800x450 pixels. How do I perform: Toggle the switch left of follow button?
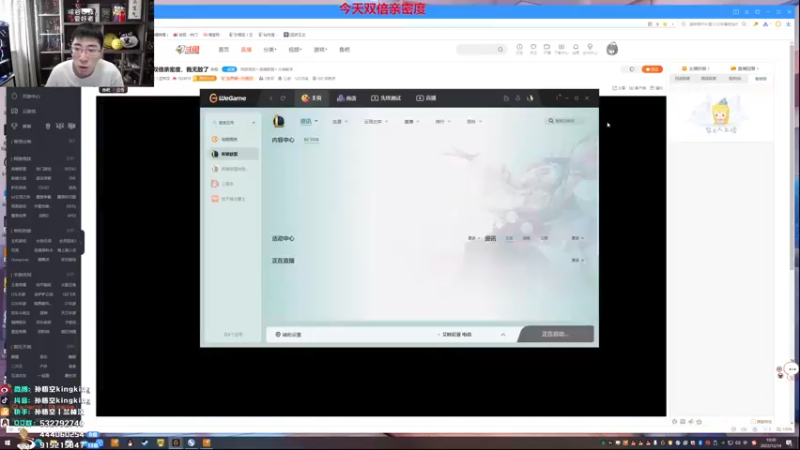631,69
